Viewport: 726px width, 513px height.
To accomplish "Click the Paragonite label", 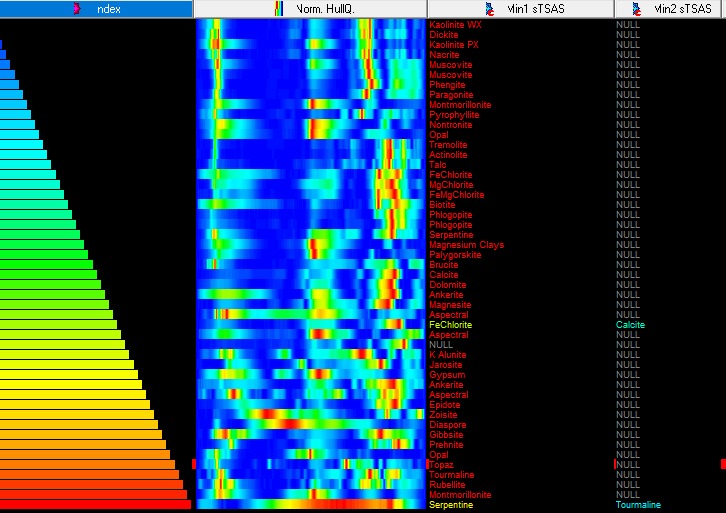I will point(451,95).
